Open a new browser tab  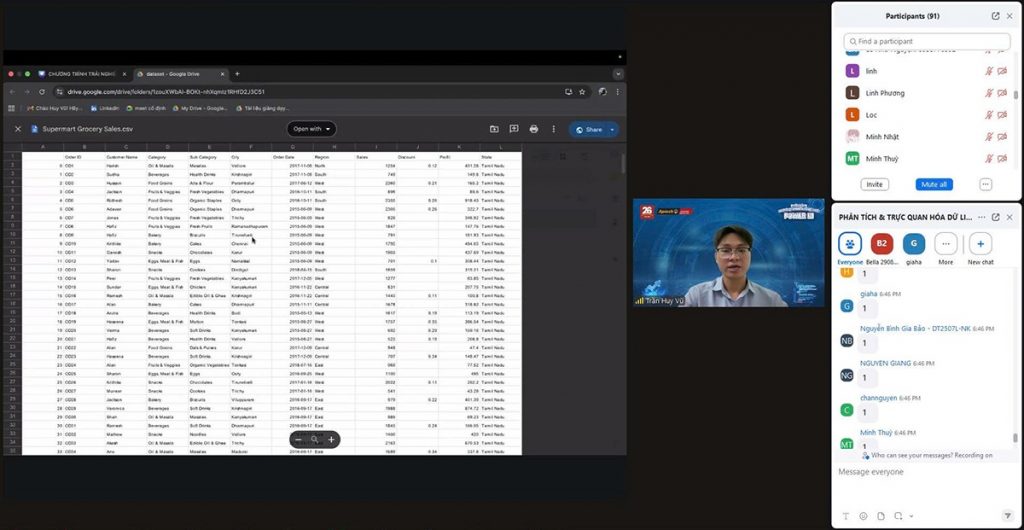237,74
